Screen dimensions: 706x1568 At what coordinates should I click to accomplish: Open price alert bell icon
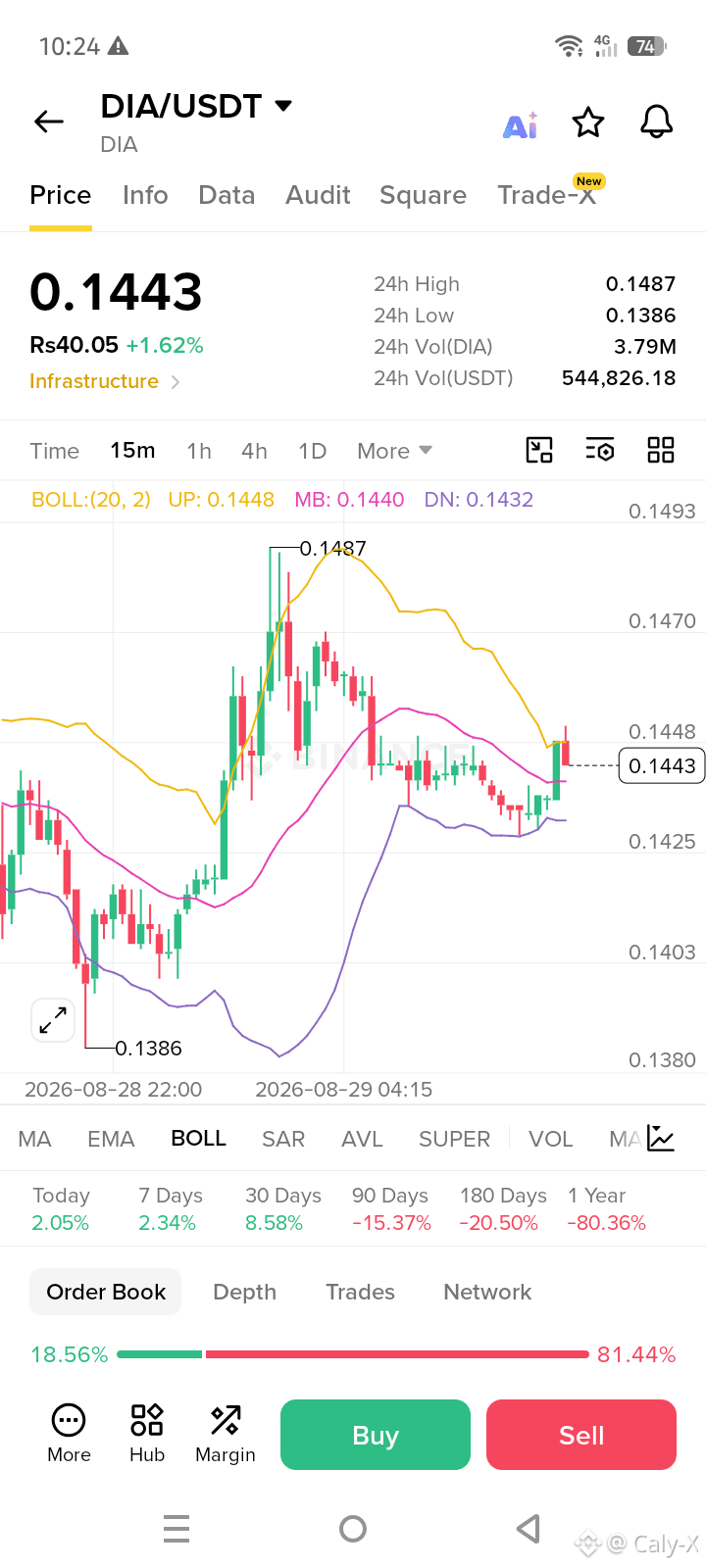click(656, 122)
